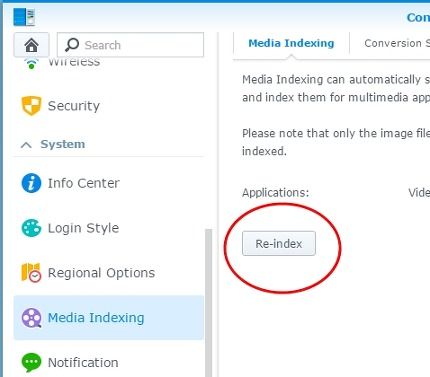Click the Control Panel logo icon
The image size is (430, 377).
(x=24, y=17)
